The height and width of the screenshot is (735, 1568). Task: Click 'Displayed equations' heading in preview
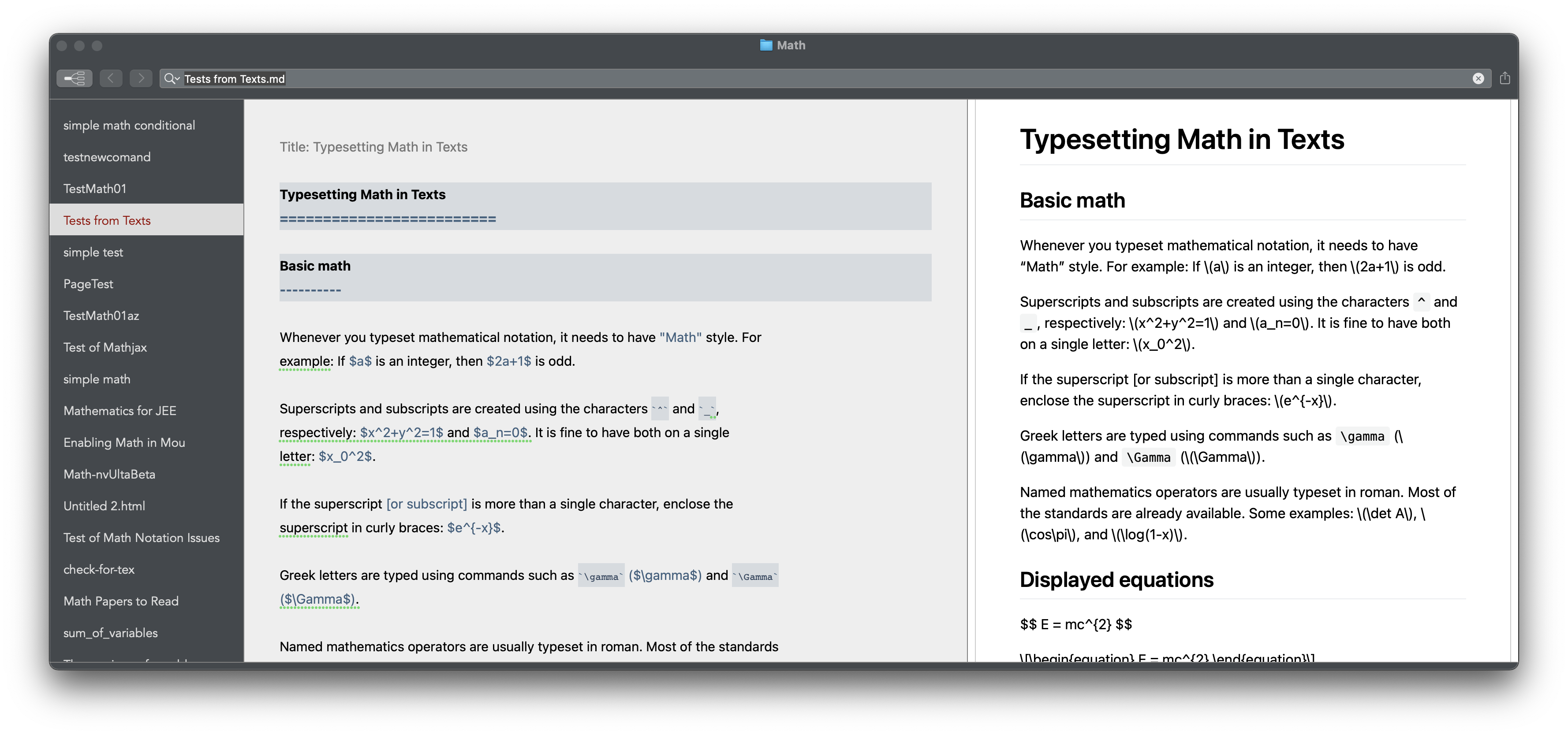coord(1116,580)
